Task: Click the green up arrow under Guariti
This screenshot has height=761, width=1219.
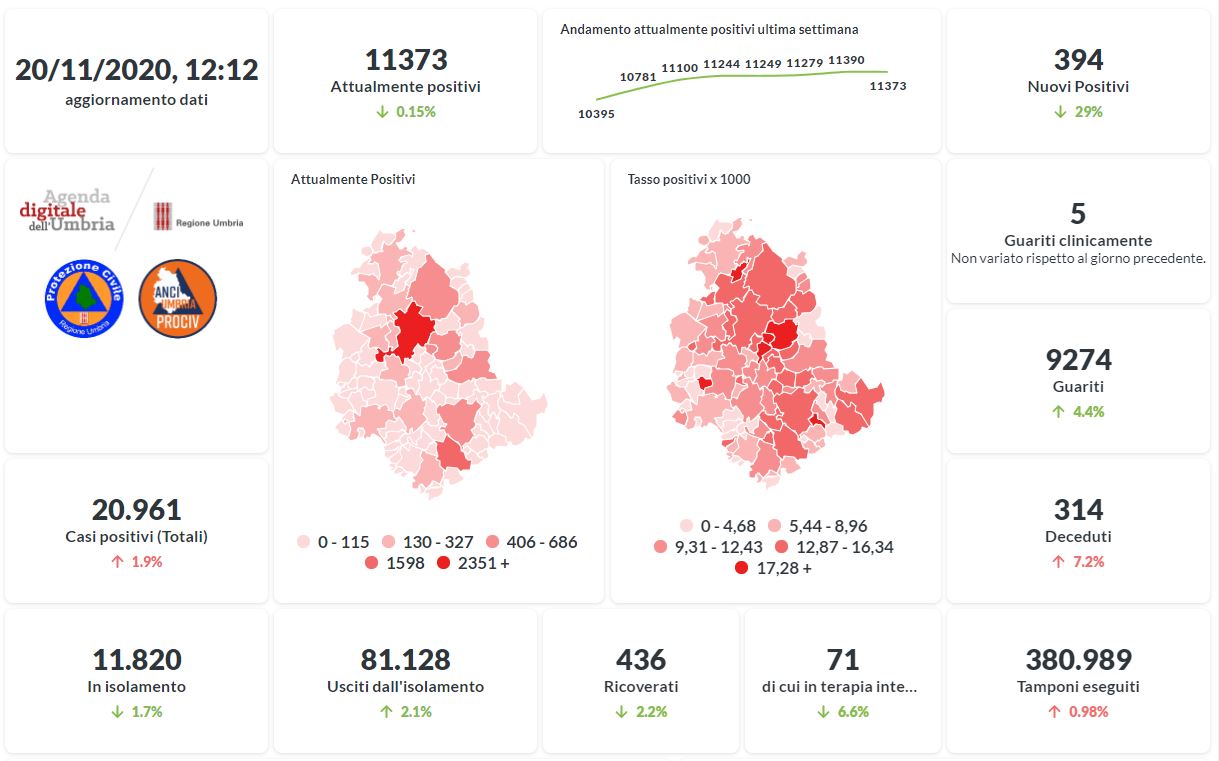Action: click(1059, 412)
